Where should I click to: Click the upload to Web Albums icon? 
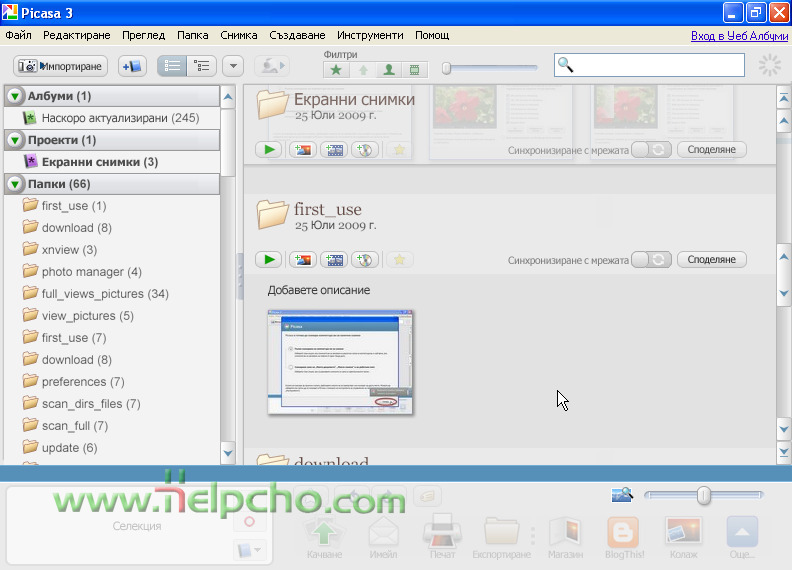(272, 66)
